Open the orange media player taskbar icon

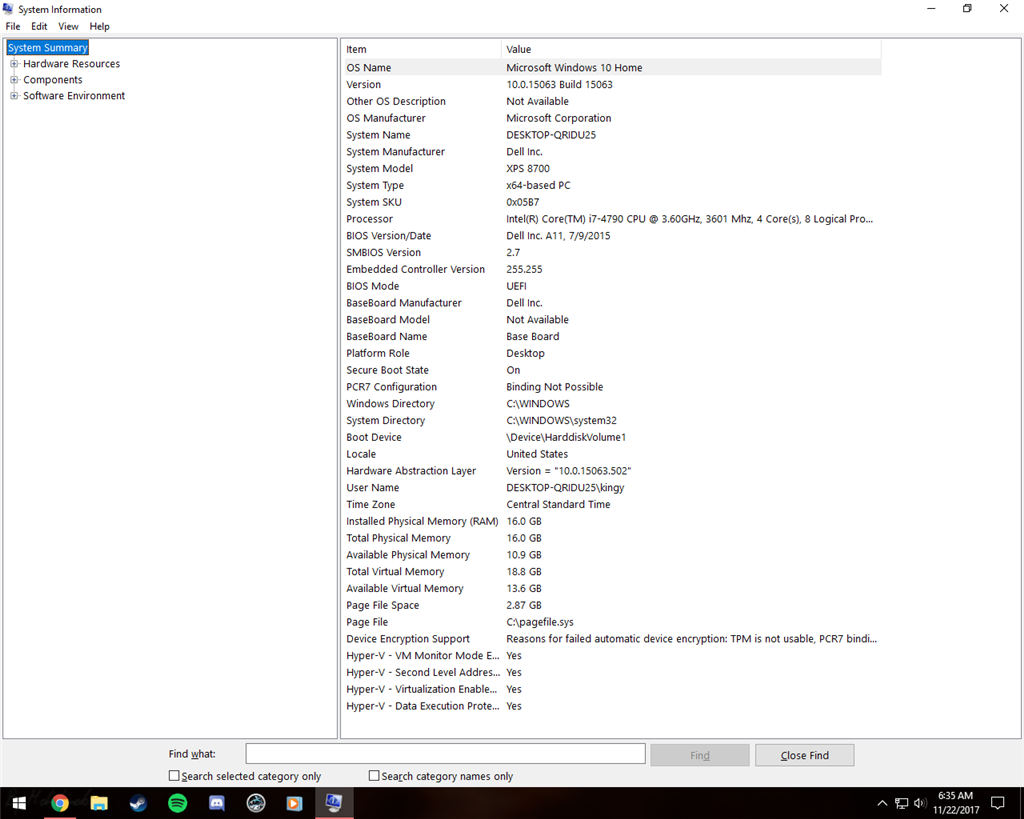[295, 803]
